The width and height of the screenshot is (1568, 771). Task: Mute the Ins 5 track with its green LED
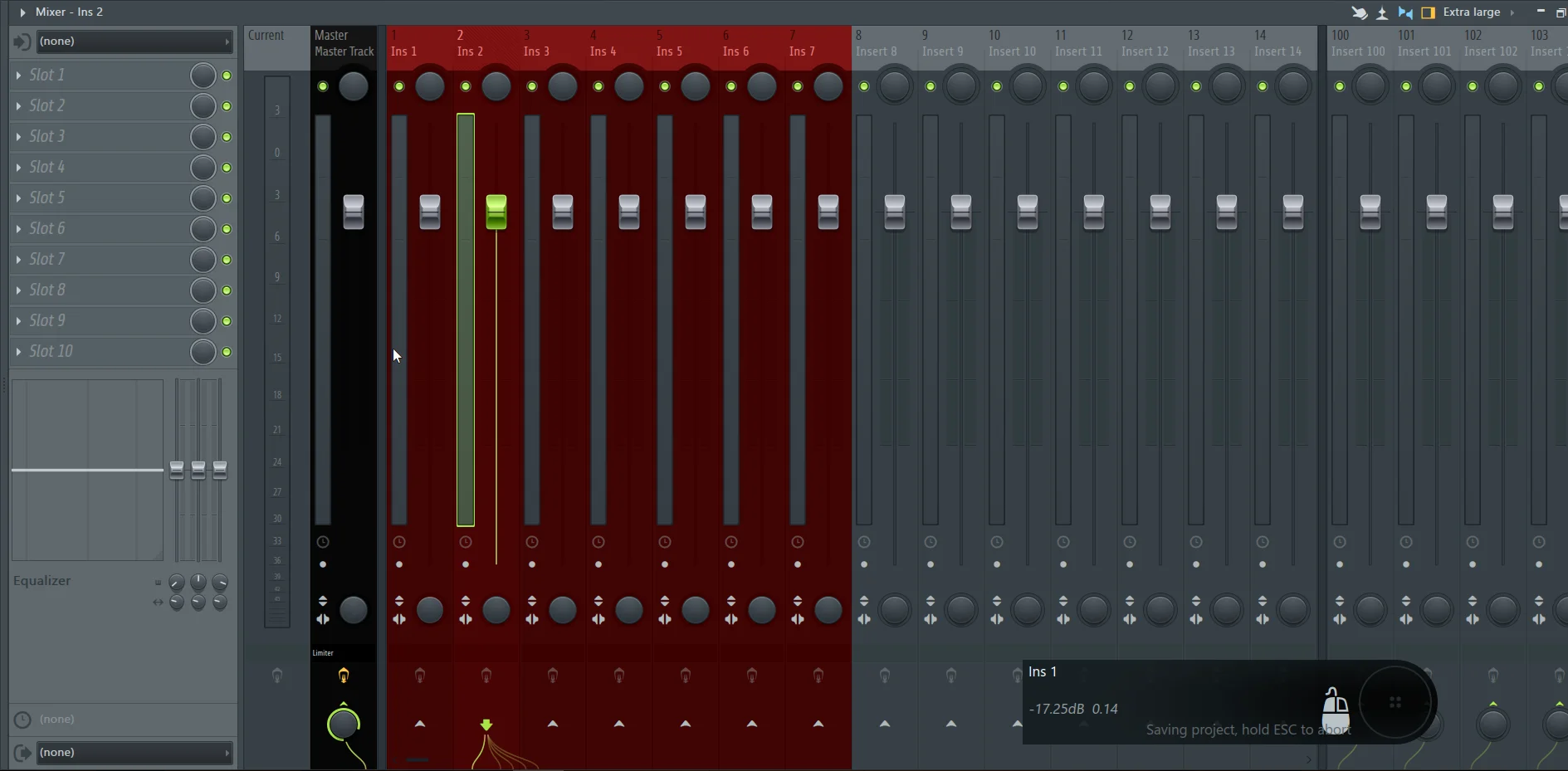(x=665, y=87)
